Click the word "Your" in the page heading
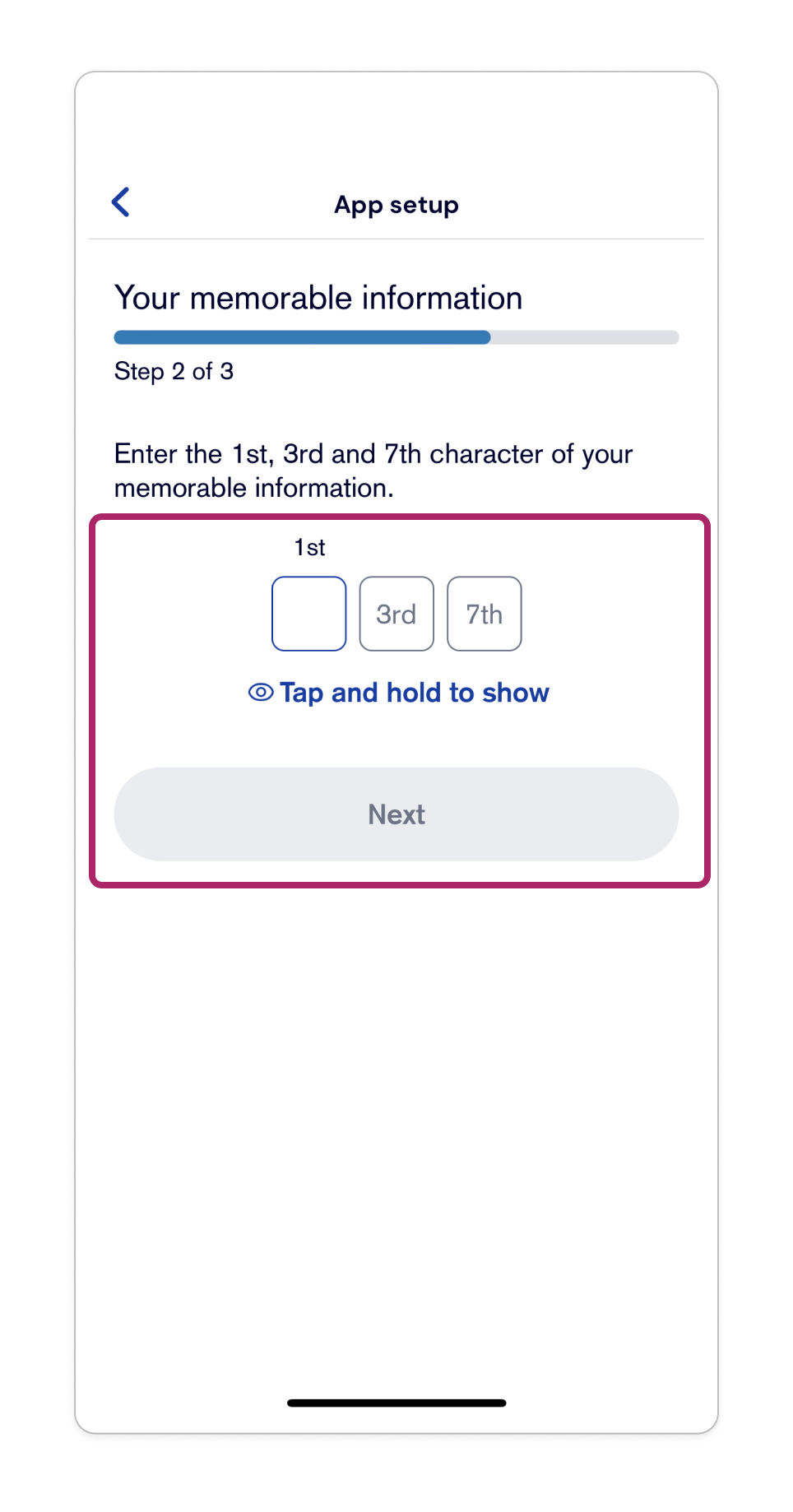Screen dimensions: 793x1512 coord(147,298)
